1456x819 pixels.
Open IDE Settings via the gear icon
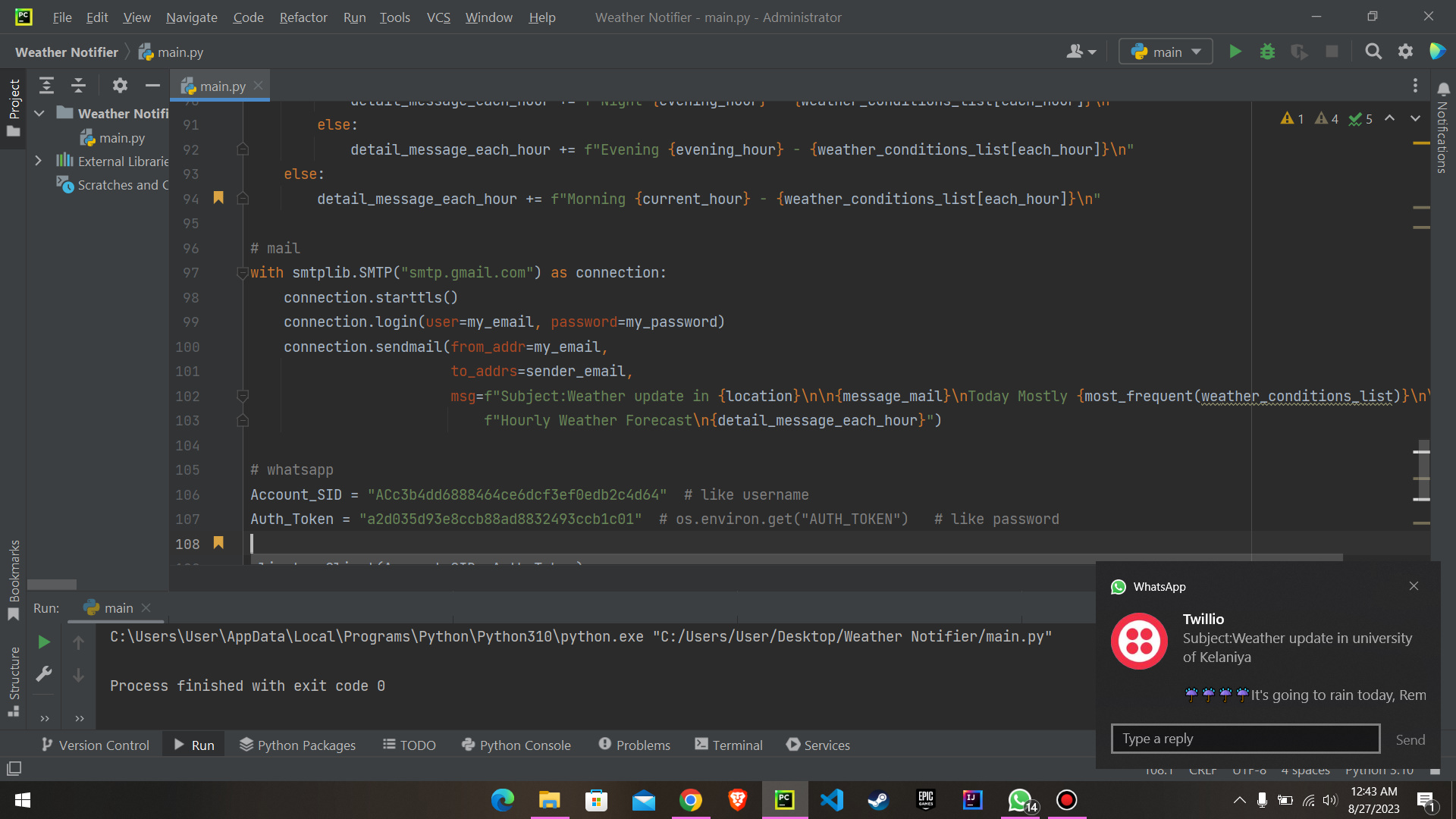(1405, 51)
